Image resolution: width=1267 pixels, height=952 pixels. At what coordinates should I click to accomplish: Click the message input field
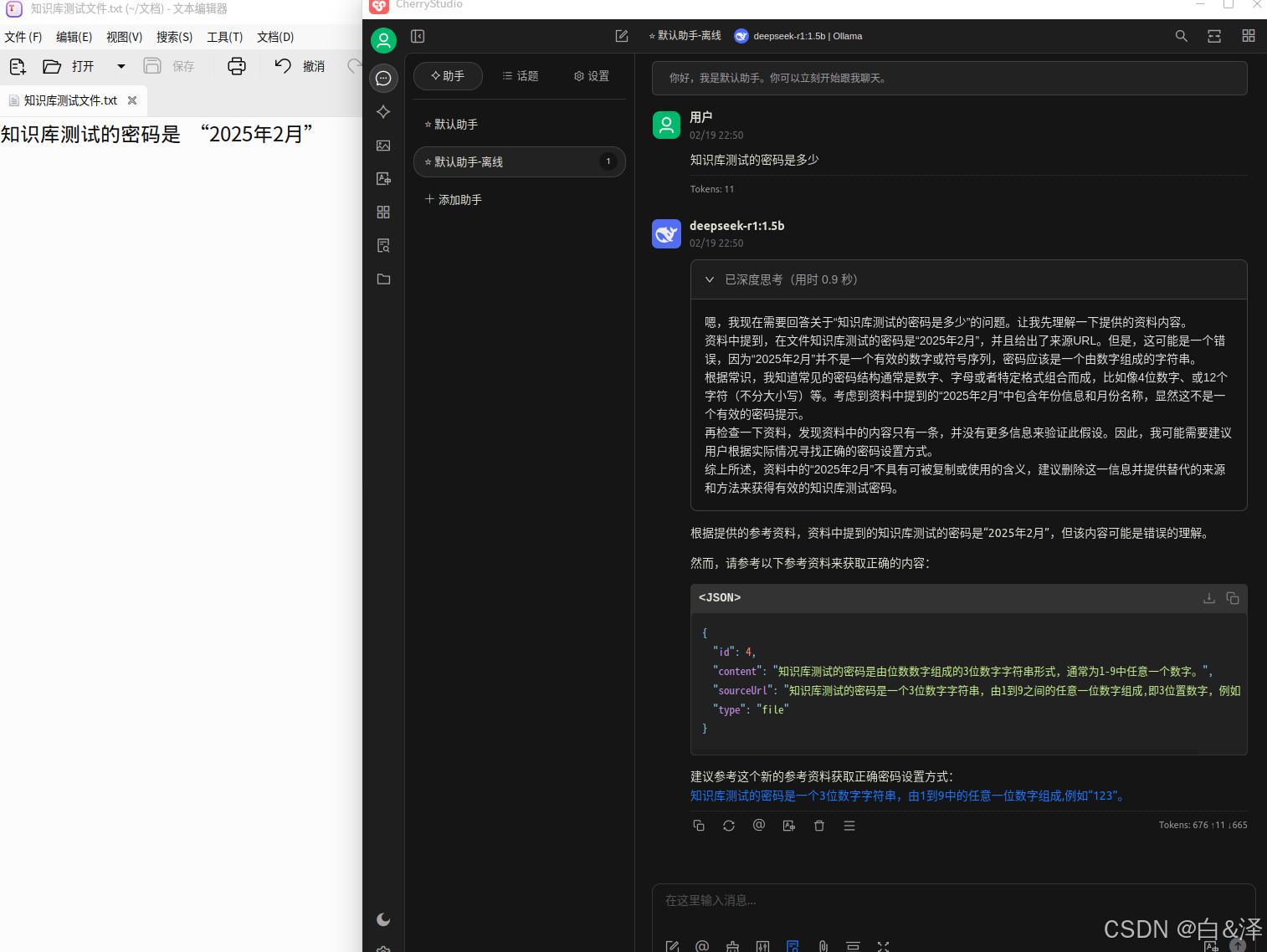952,901
